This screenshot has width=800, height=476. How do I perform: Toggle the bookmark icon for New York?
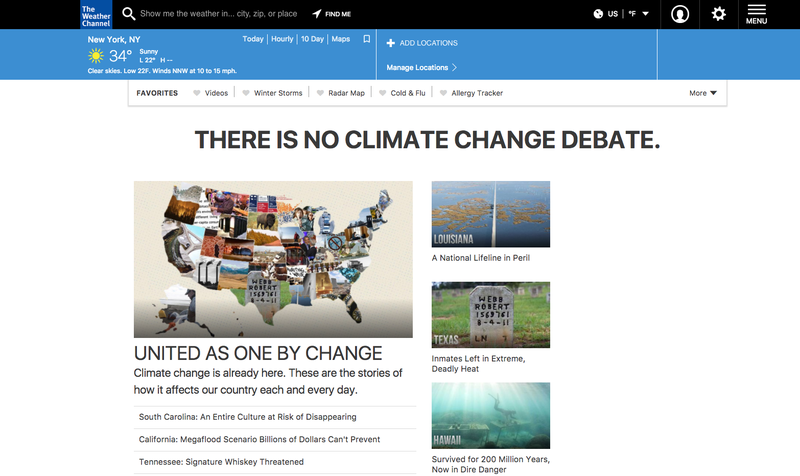click(x=366, y=39)
